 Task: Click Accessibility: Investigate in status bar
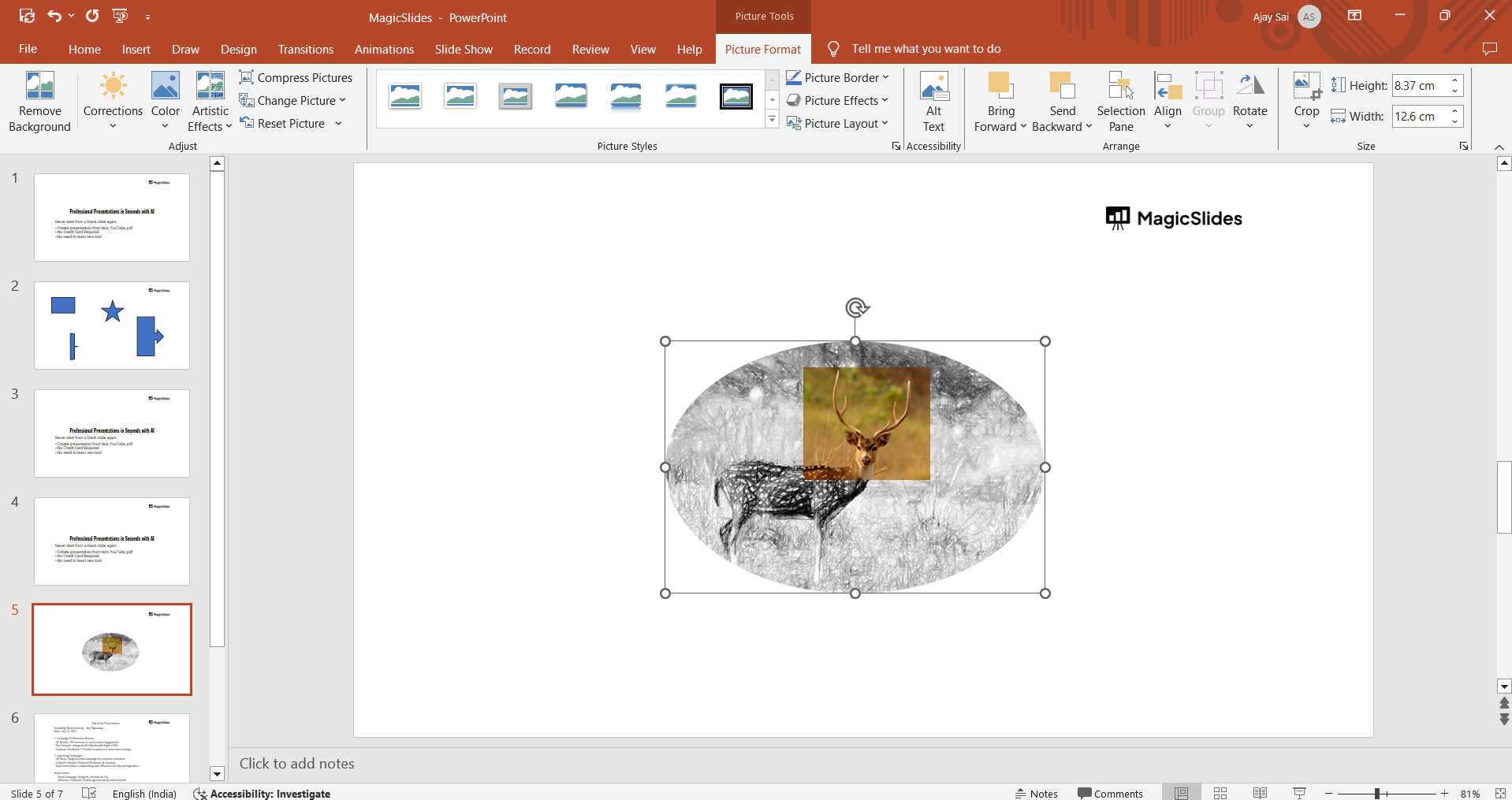point(262,793)
